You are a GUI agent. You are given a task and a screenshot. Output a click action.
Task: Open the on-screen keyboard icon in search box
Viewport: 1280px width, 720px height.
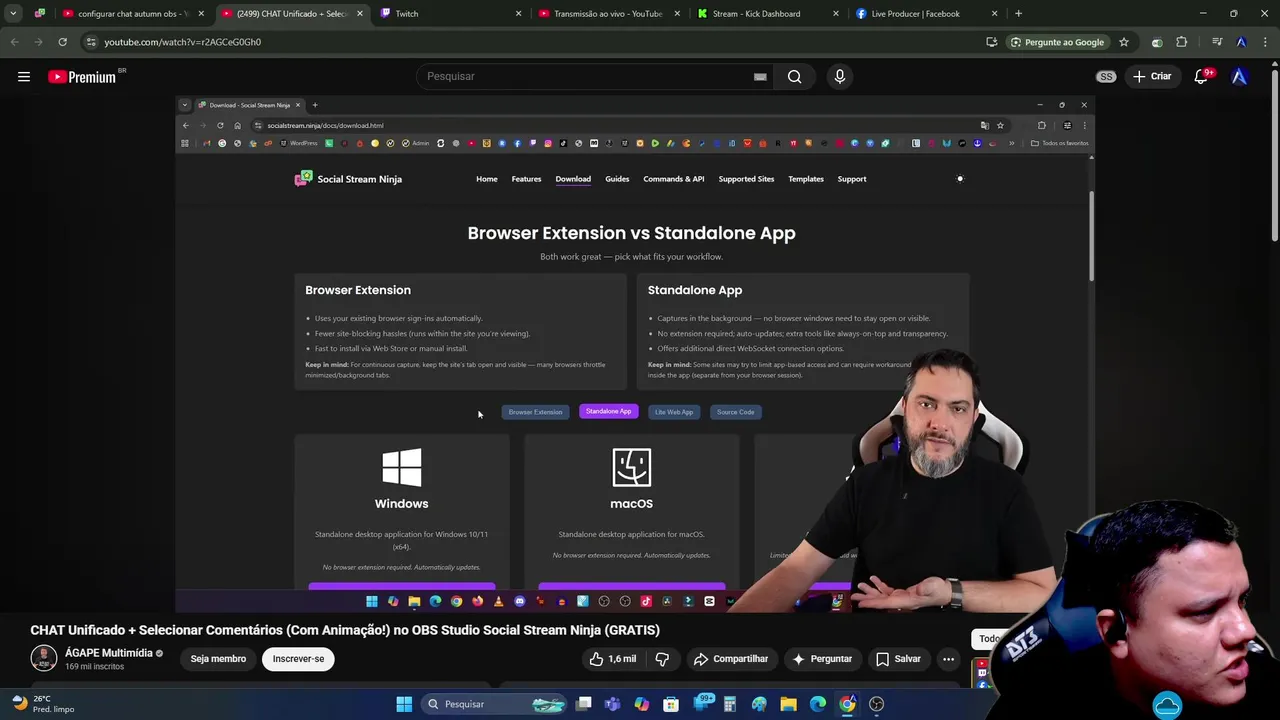760,76
